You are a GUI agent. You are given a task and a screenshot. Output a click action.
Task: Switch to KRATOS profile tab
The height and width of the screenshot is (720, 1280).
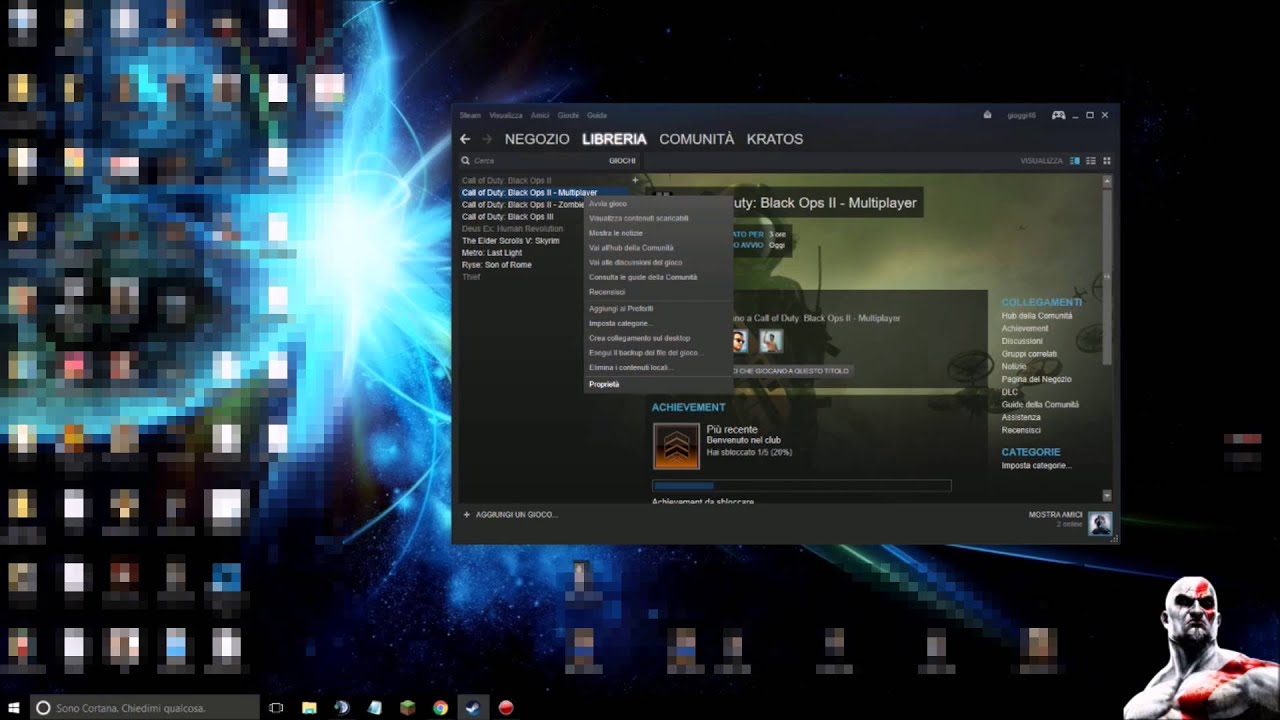coord(774,139)
